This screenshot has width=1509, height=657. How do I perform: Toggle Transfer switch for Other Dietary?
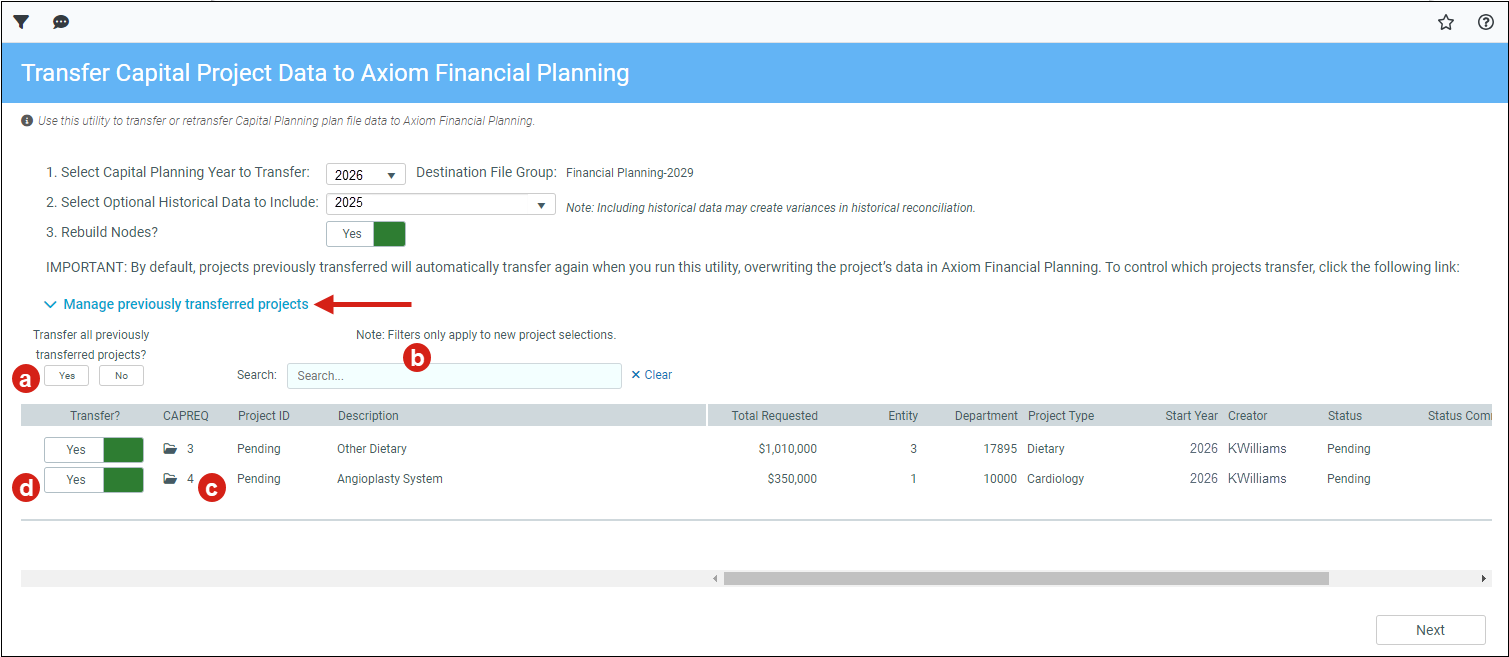[x=94, y=449]
